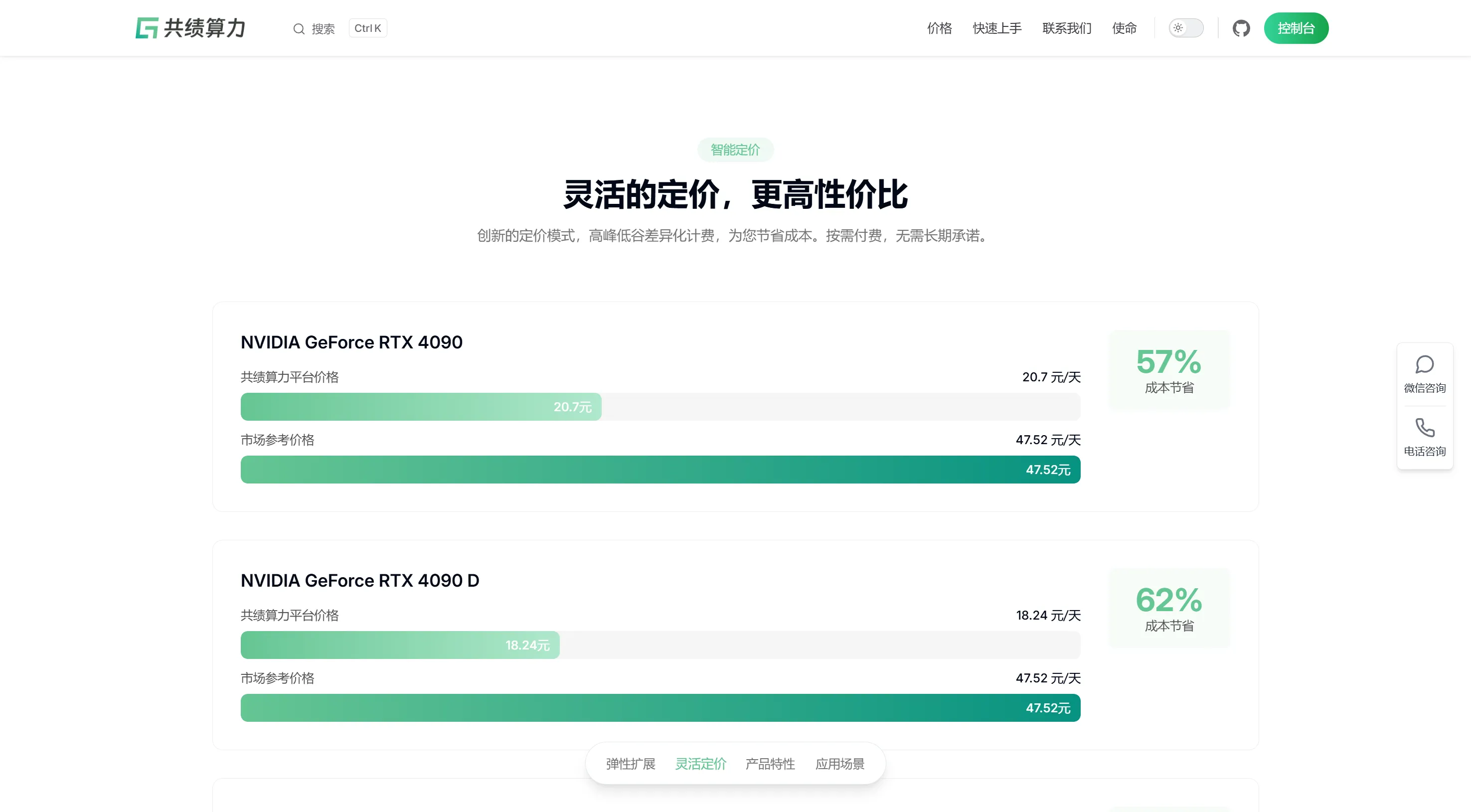Switch to the 灵活定价 tab
Viewport: 1471px width, 812px height.
tap(701, 764)
